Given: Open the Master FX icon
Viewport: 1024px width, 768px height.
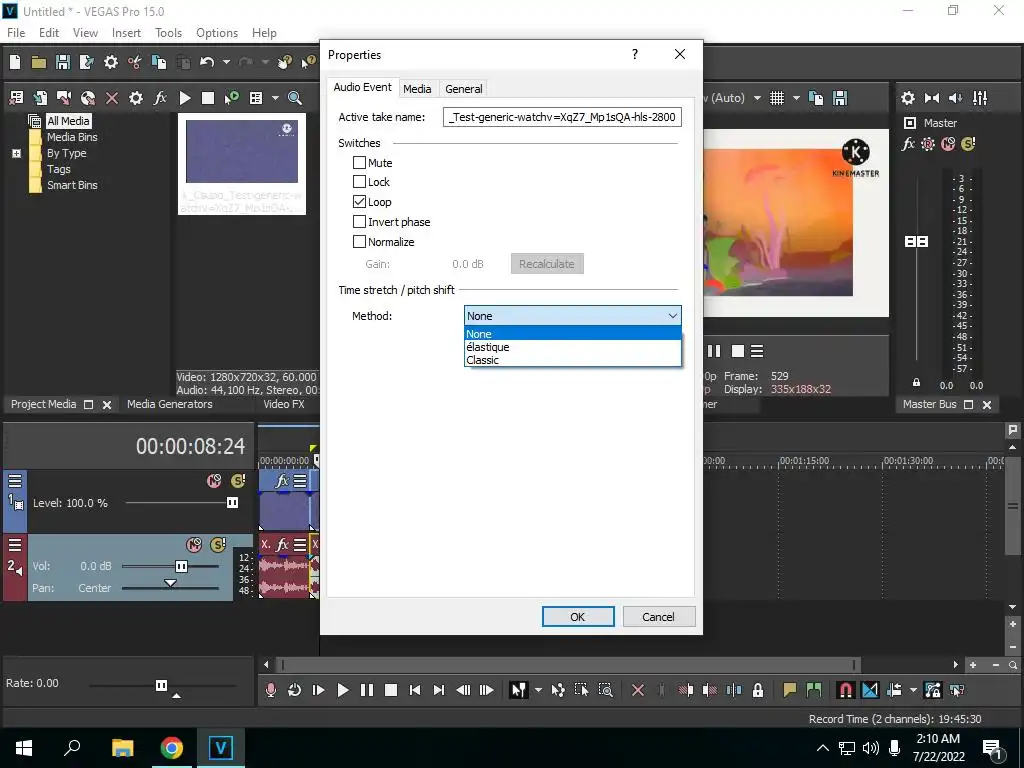Looking at the screenshot, I should [908, 144].
